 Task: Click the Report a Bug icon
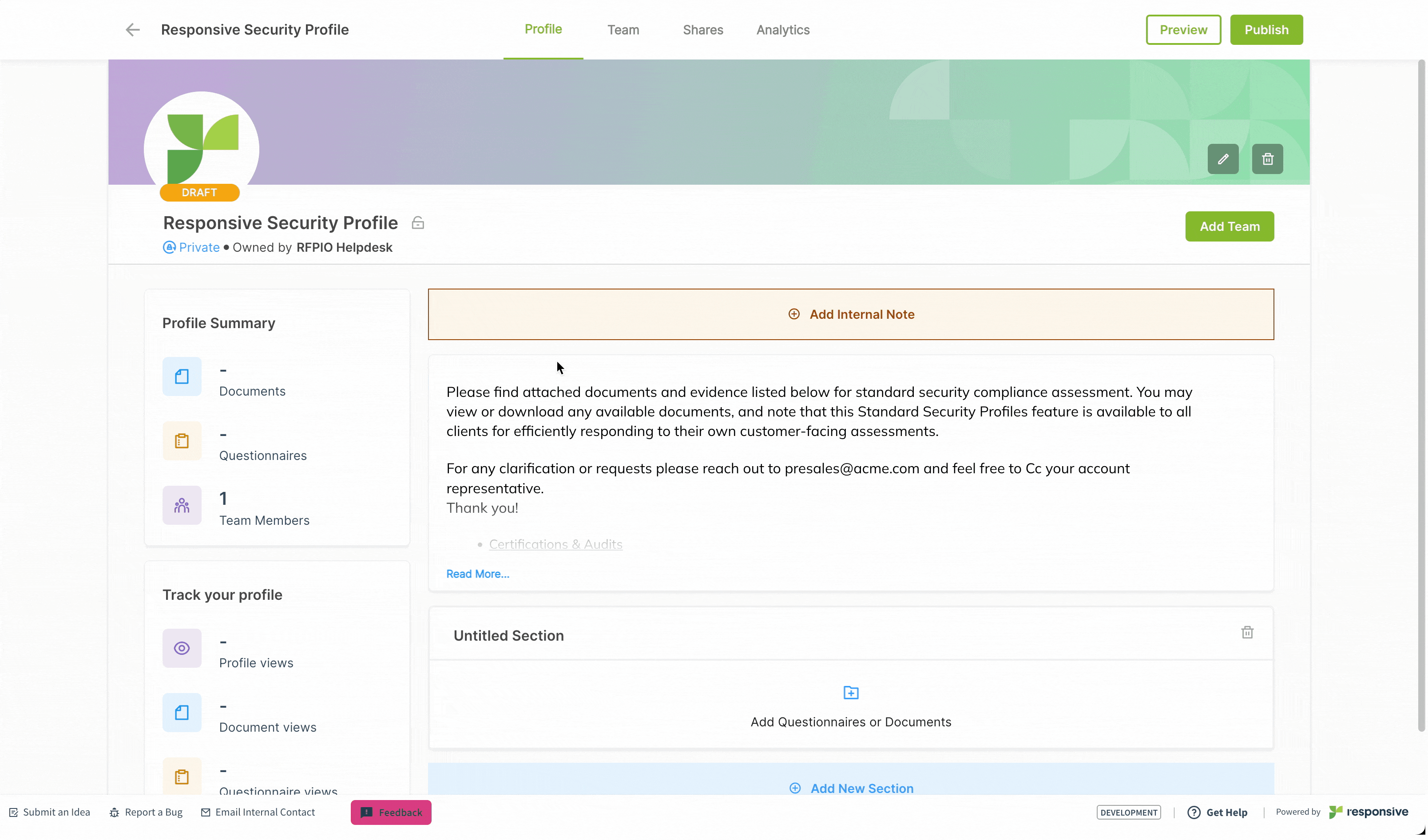[x=114, y=813]
